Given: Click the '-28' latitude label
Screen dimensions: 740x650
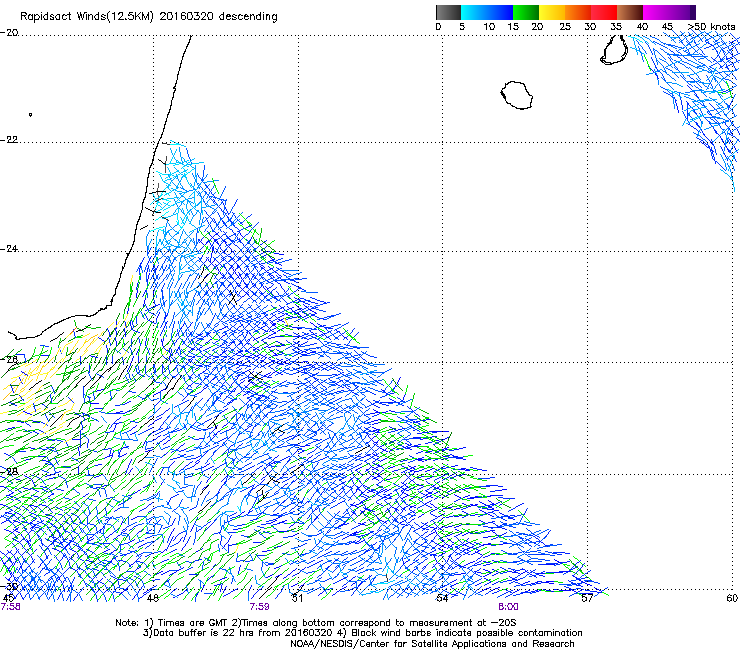Looking at the screenshot, I should (x=9, y=472).
